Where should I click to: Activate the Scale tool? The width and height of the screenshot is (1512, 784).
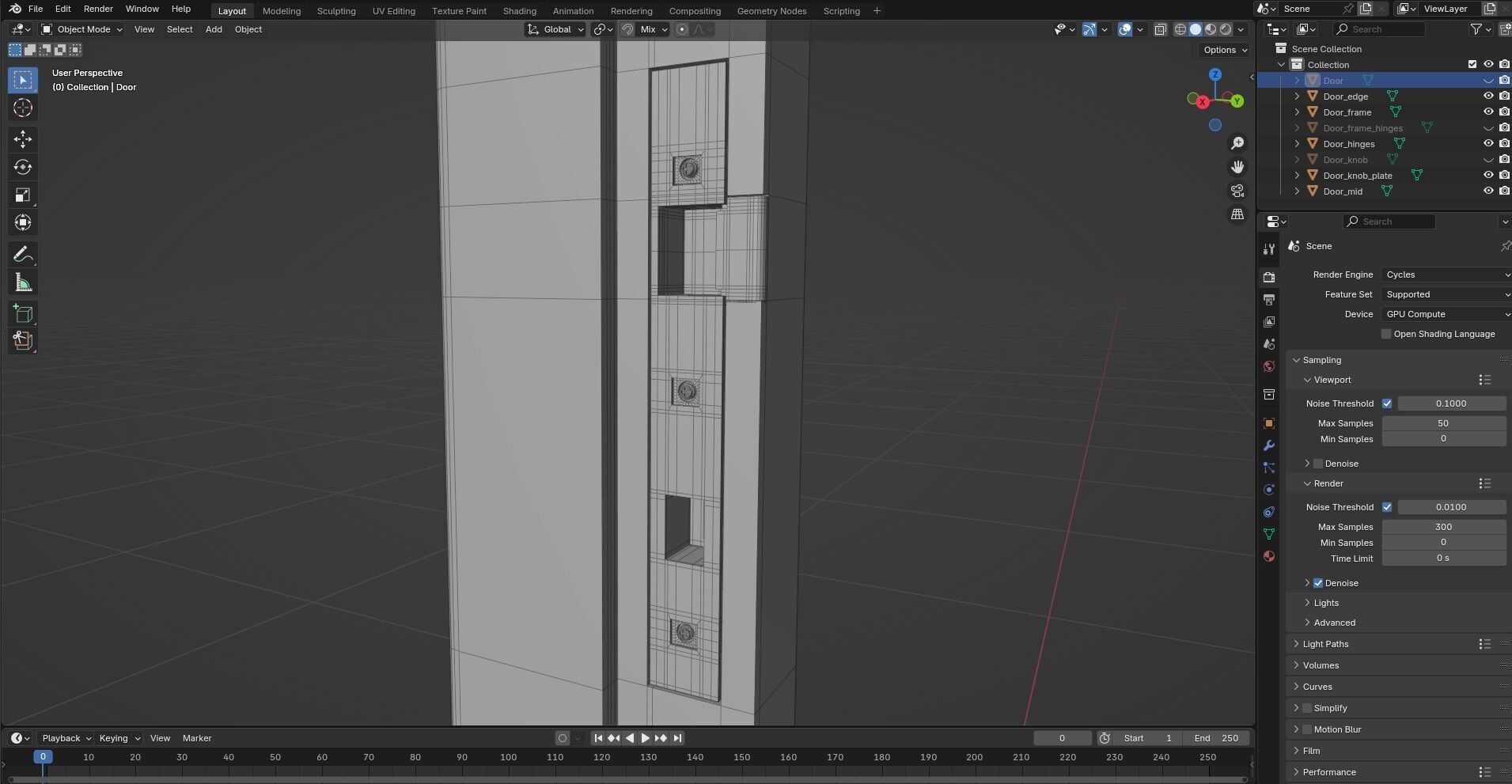pos(22,195)
